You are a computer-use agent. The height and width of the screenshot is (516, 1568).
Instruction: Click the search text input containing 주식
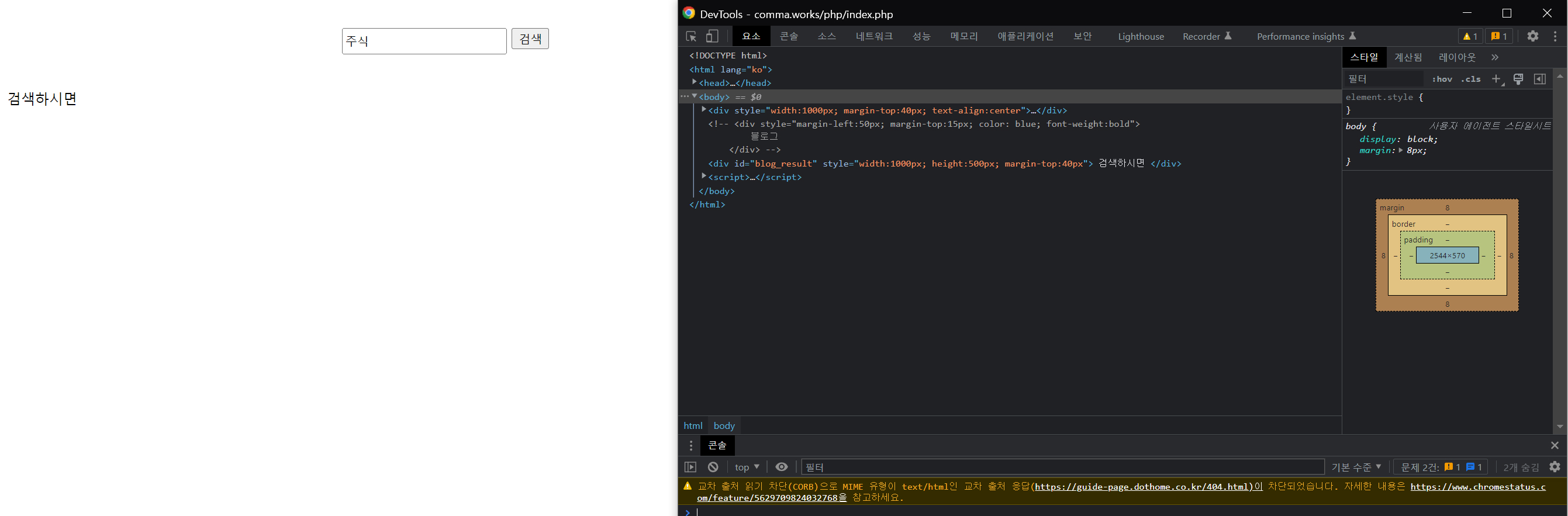[424, 41]
